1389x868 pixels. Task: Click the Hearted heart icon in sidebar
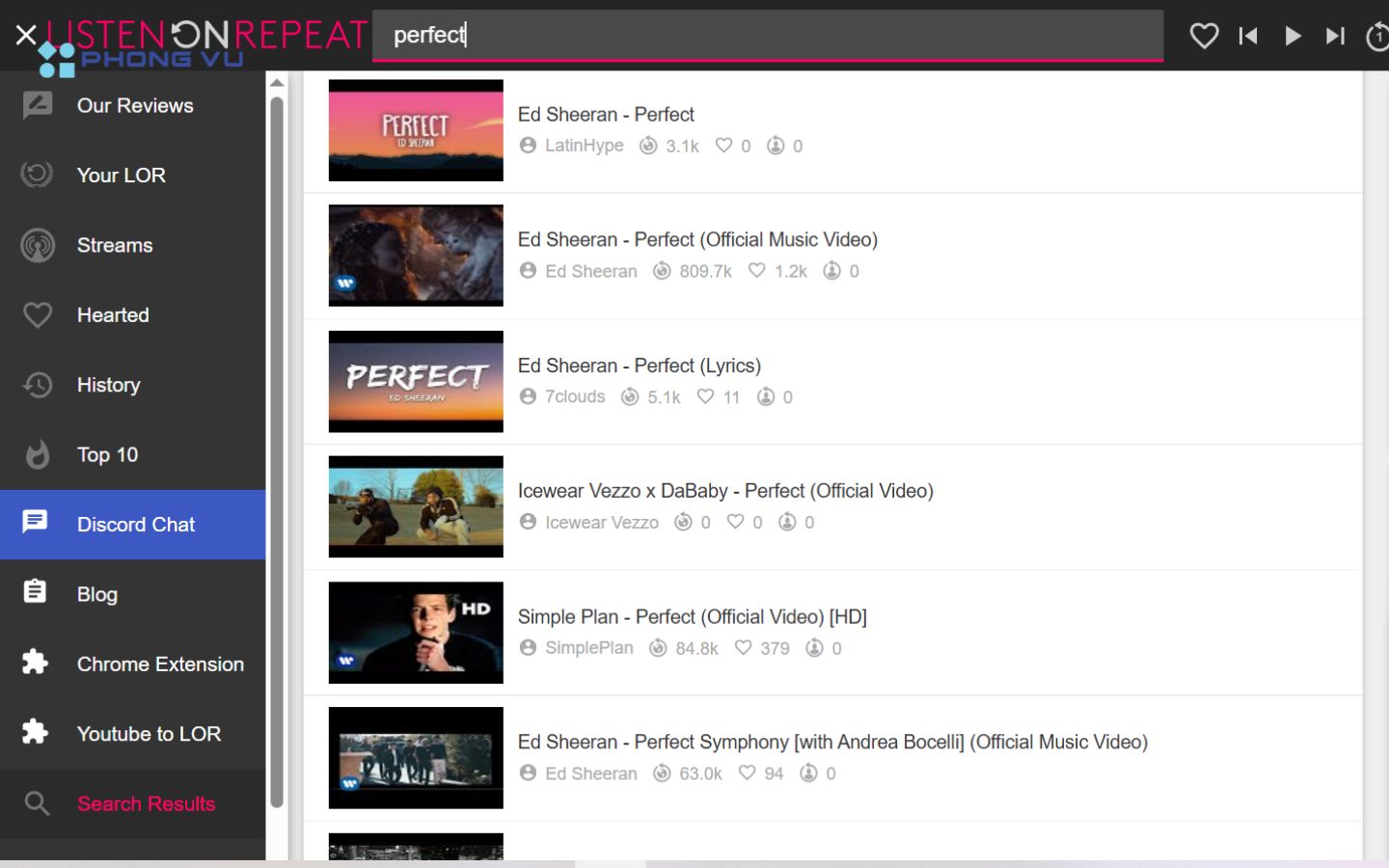click(x=38, y=315)
